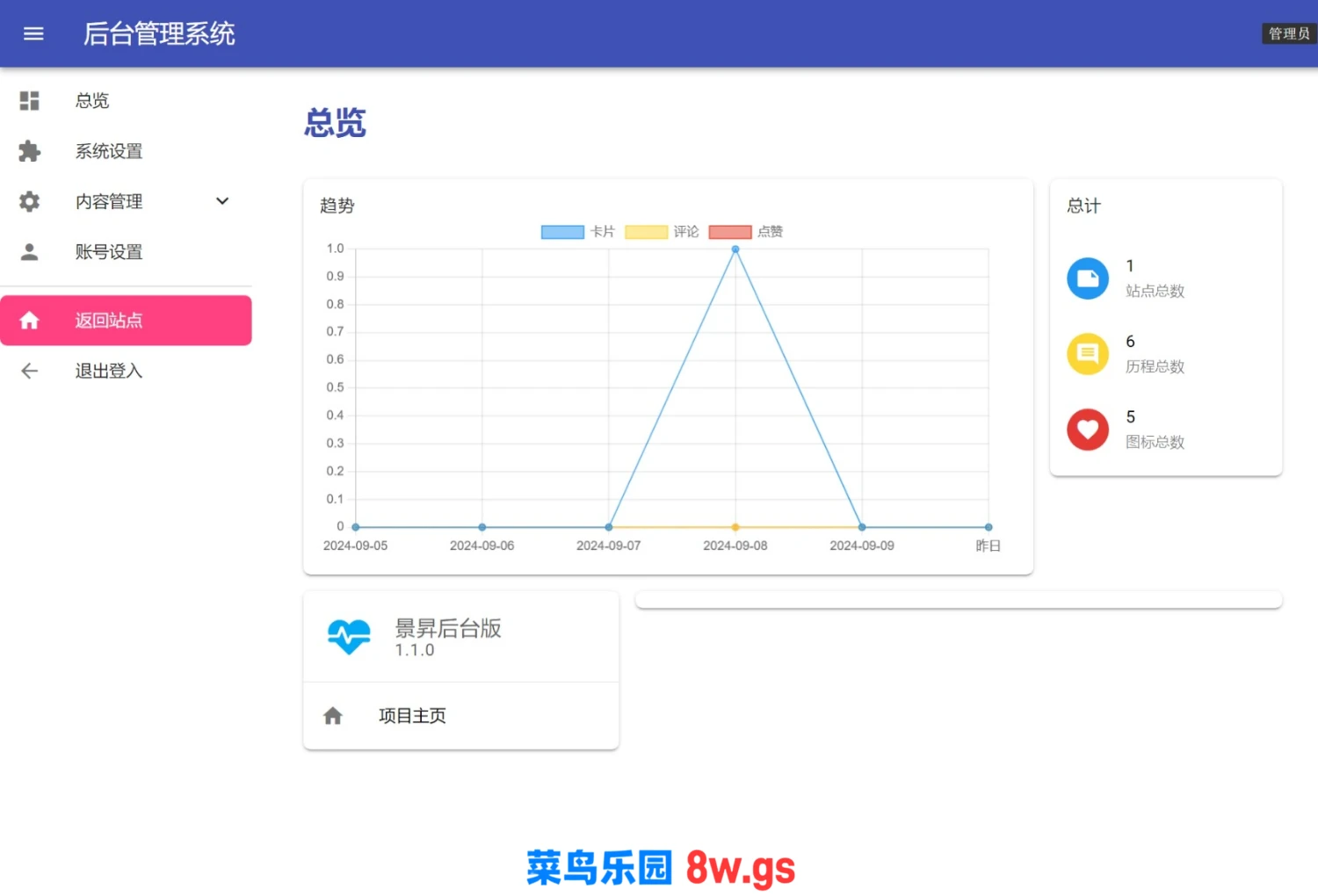This screenshot has height=896, width=1318.
Task: Click the chart peak point at 2024-09-08
Action: pos(735,249)
